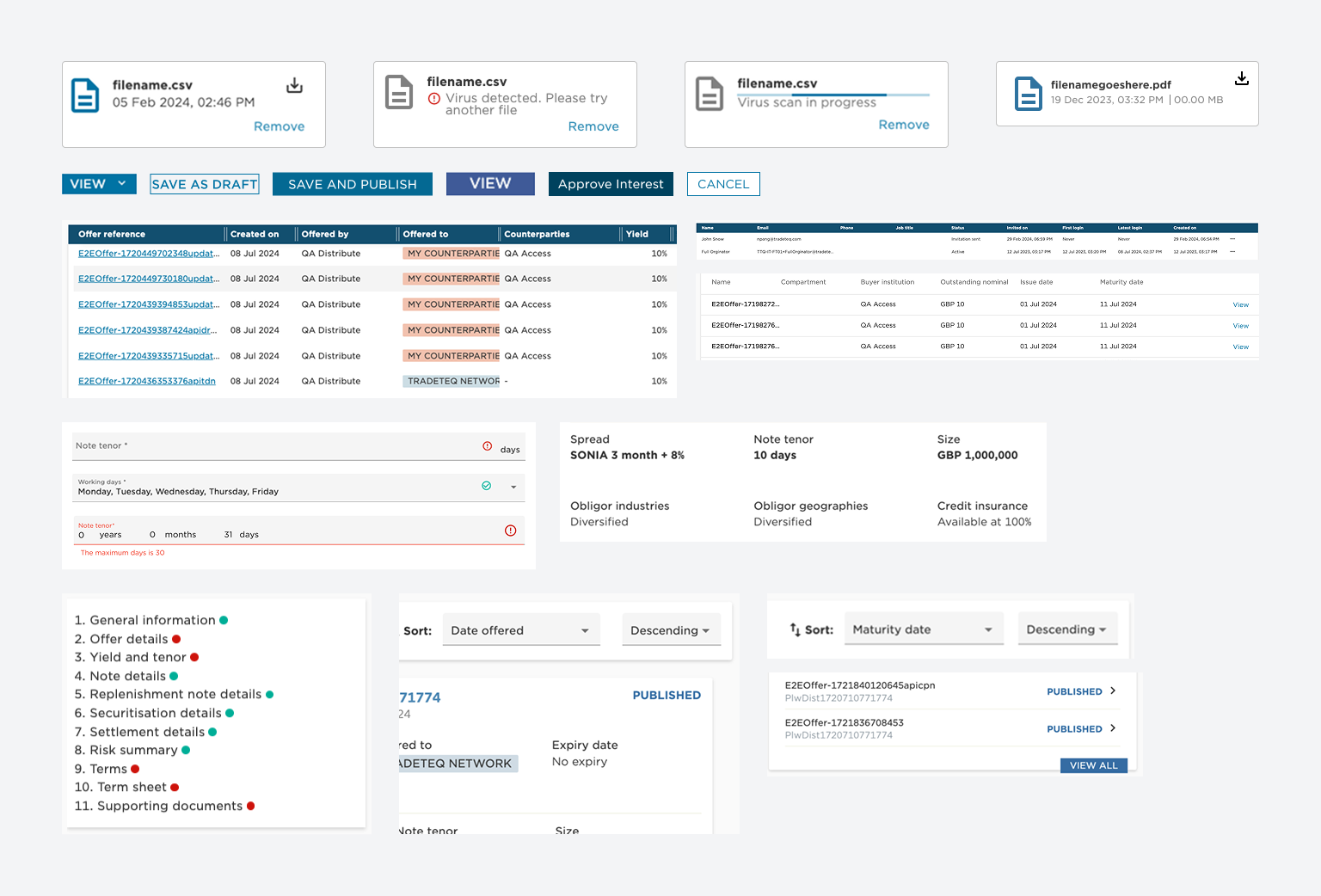The image size is (1321, 896).
Task: Open the Descending order dropdown next to Maturity date
Action: (1066, 629)
